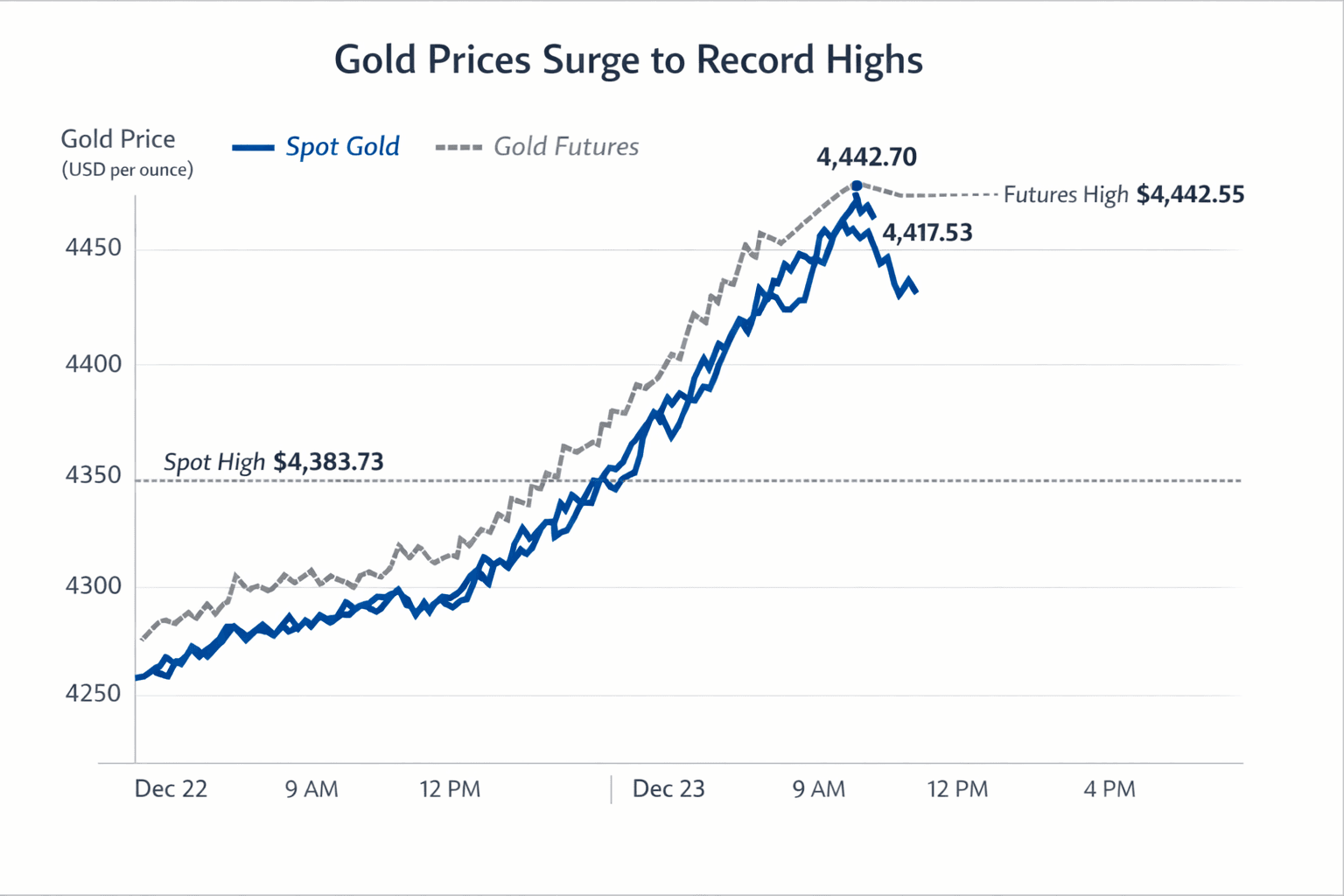Click the 4250 y-axis tick label
This screenshot has height=896, width=1344.
point(94,694)
